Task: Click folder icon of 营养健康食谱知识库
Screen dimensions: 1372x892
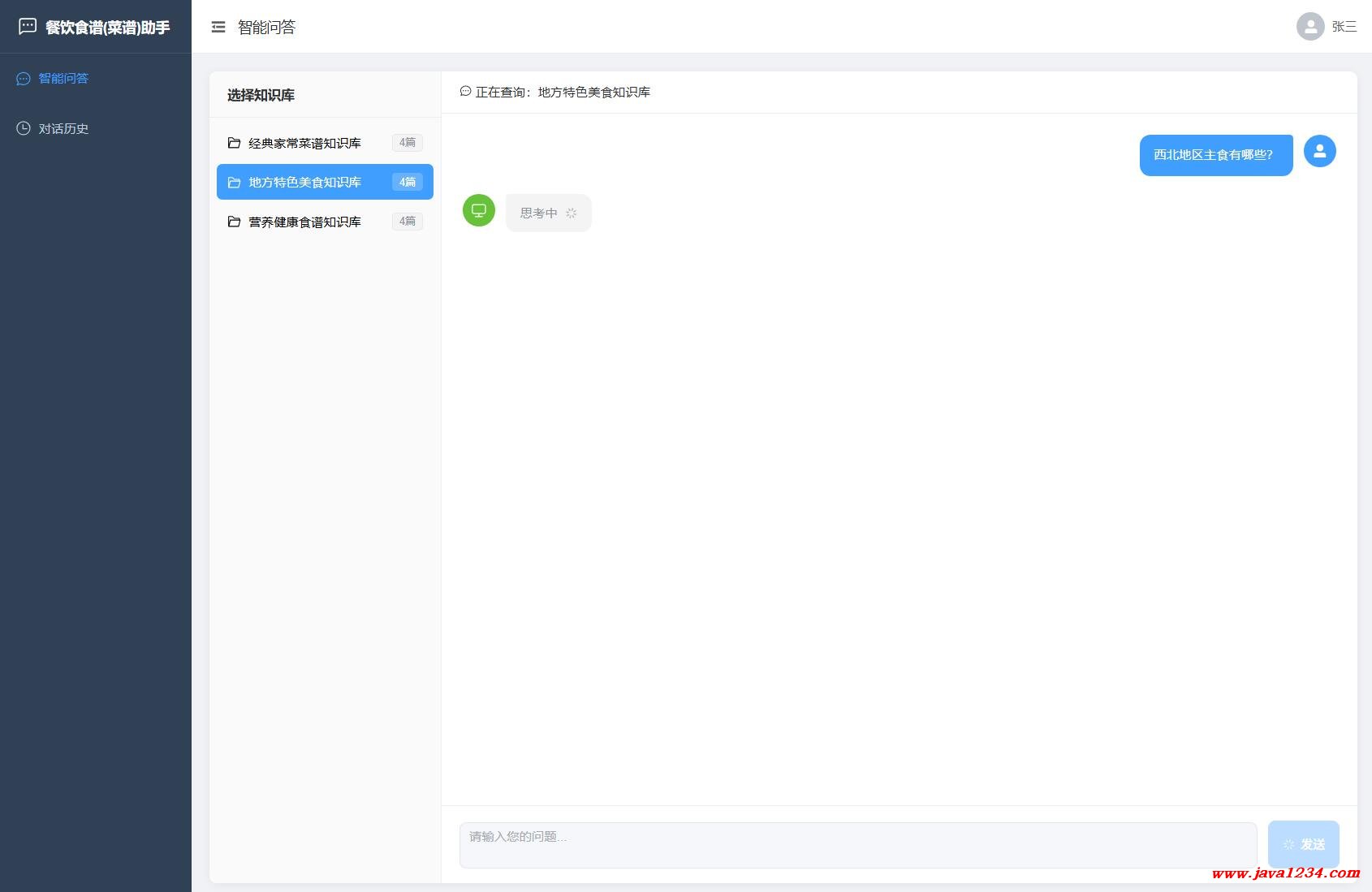Action: tap(234, 222)
